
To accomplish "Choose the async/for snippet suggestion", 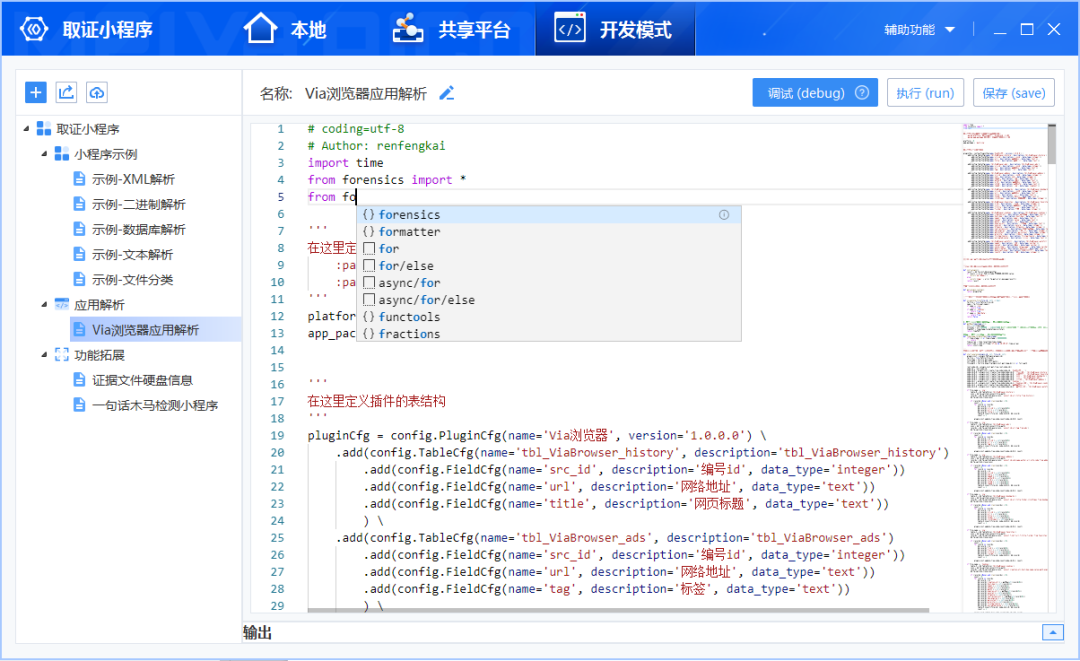I will 548,283.
